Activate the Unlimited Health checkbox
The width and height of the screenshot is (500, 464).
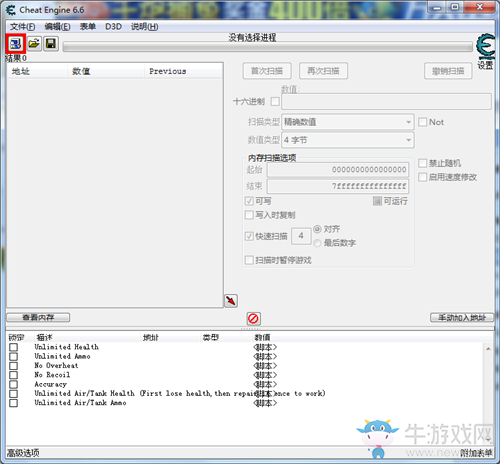click(14, 347)
